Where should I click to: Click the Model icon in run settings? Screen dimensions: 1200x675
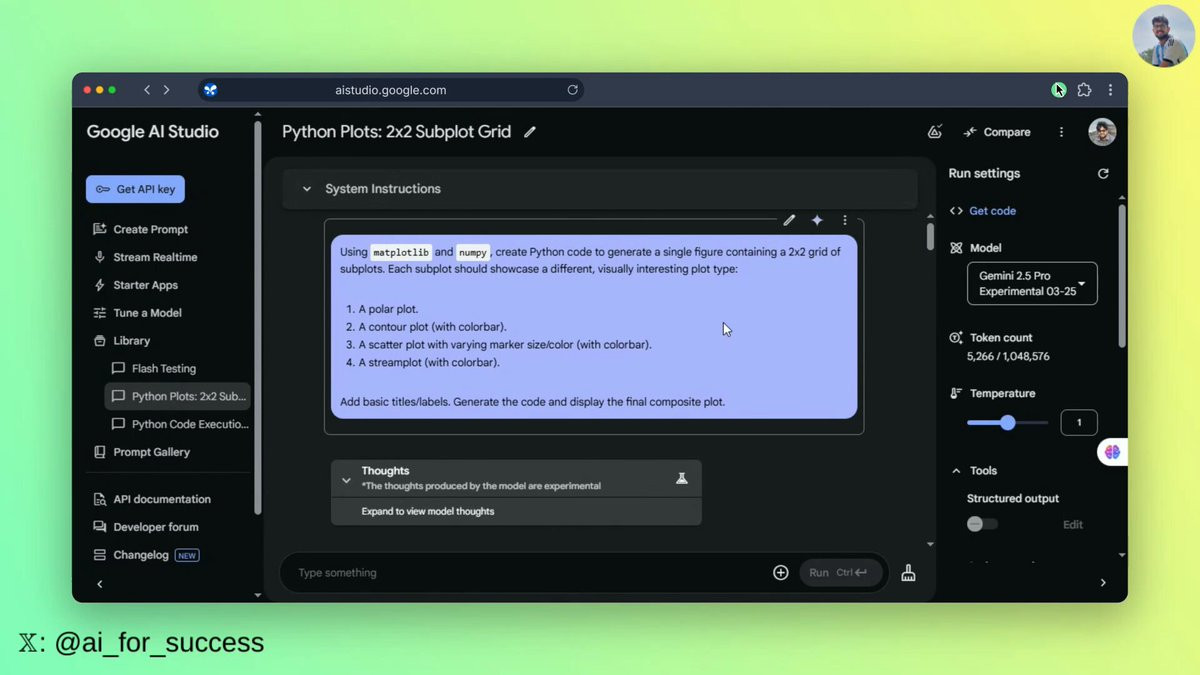(956, 248)
